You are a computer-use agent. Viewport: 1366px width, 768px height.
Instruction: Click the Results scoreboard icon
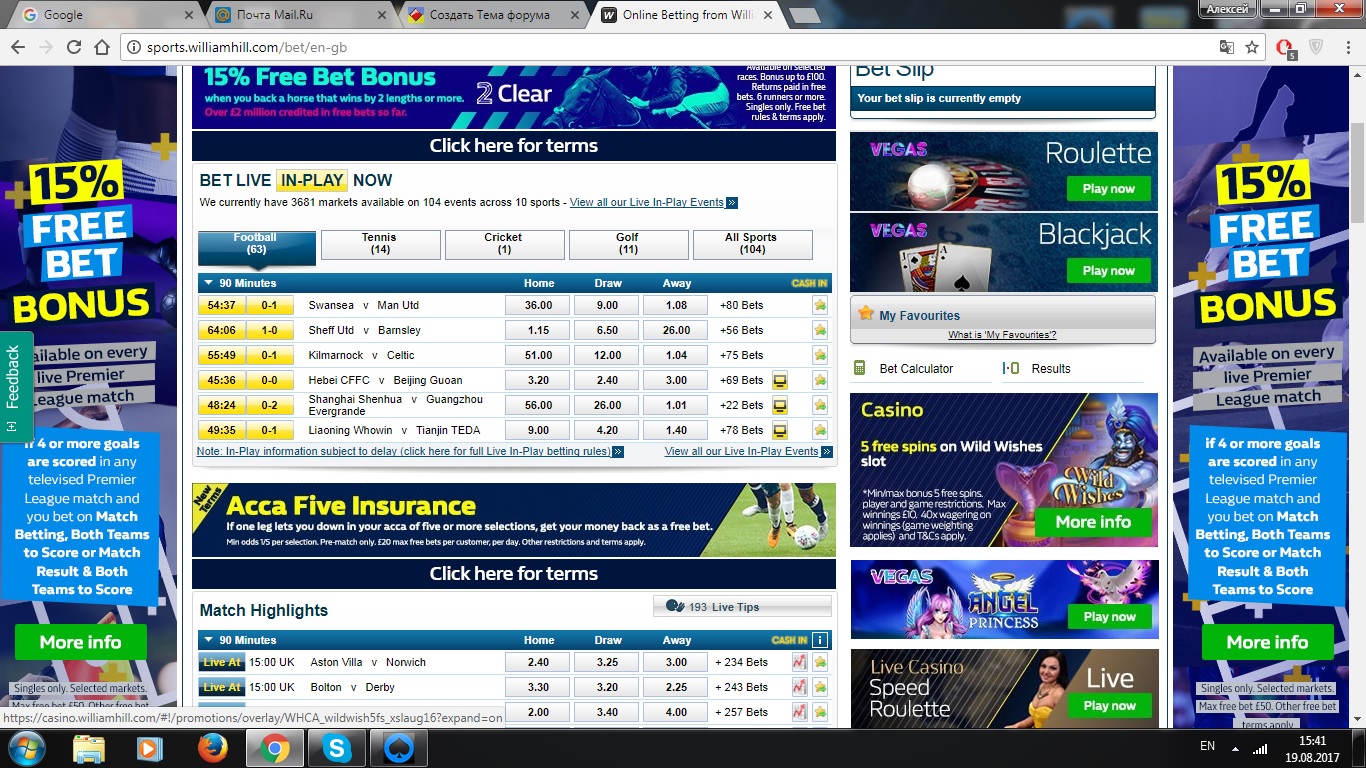click(1012, 368)
